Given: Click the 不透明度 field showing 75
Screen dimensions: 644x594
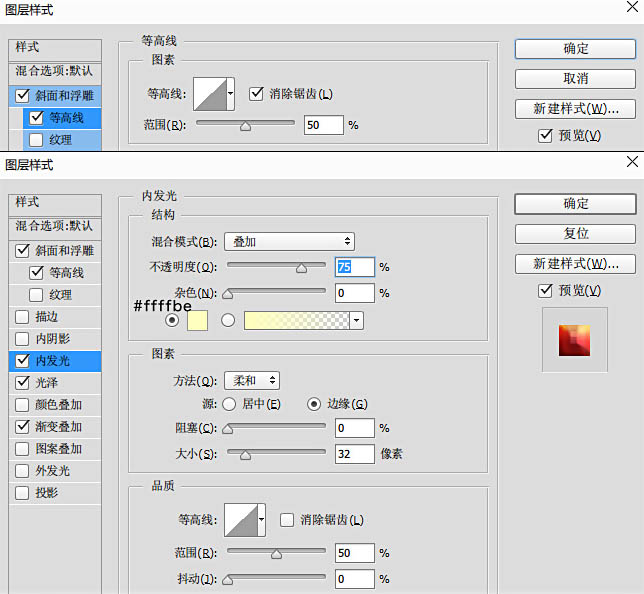Looking at the screenshot, I should click(x=355, y=267).
